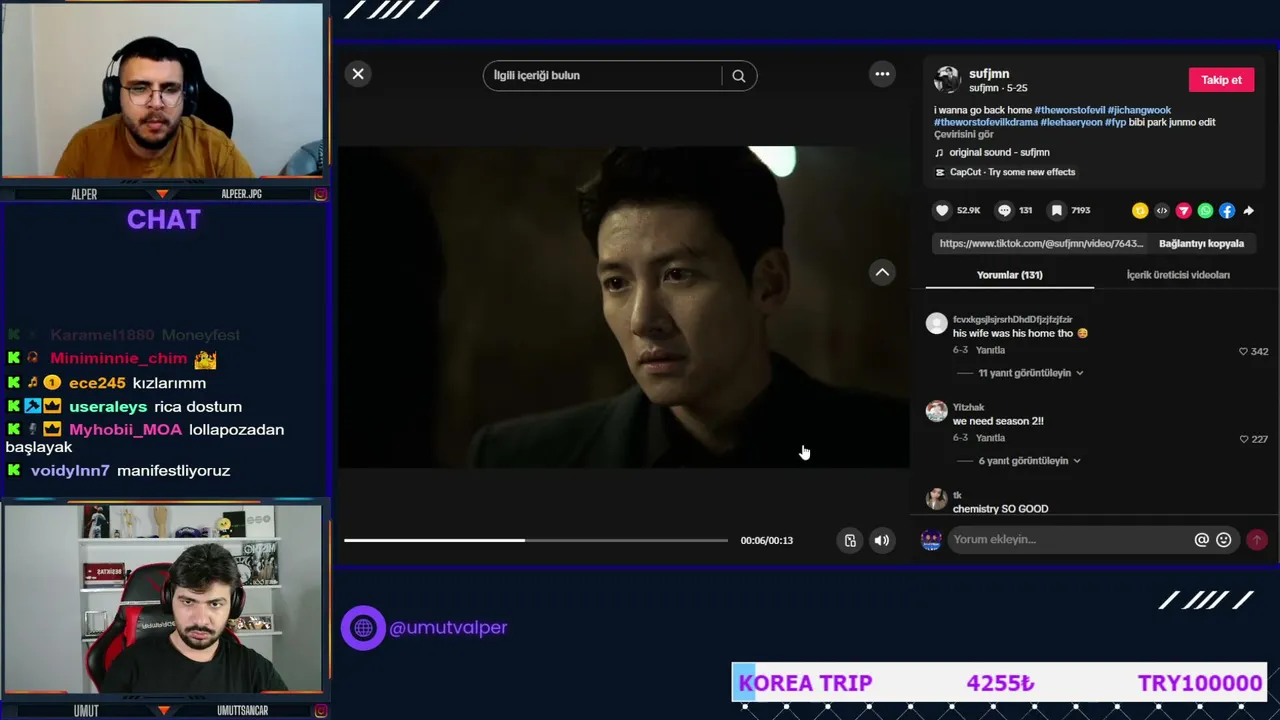
Task: Like the video with heart icon
Action: [x=942, y=211]
